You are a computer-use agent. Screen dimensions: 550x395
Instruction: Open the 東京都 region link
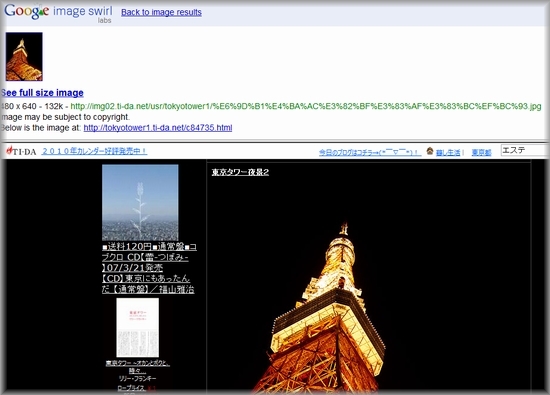coord(481,153)
